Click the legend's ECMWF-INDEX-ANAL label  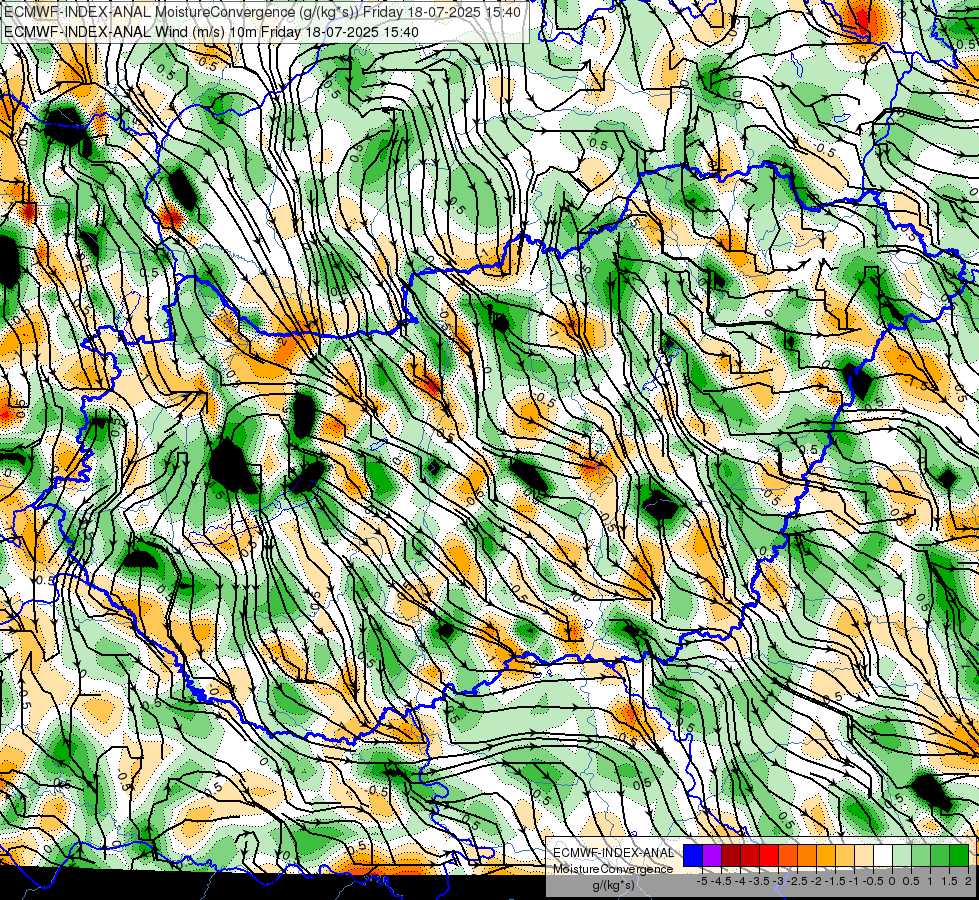(x=614, y=853)
